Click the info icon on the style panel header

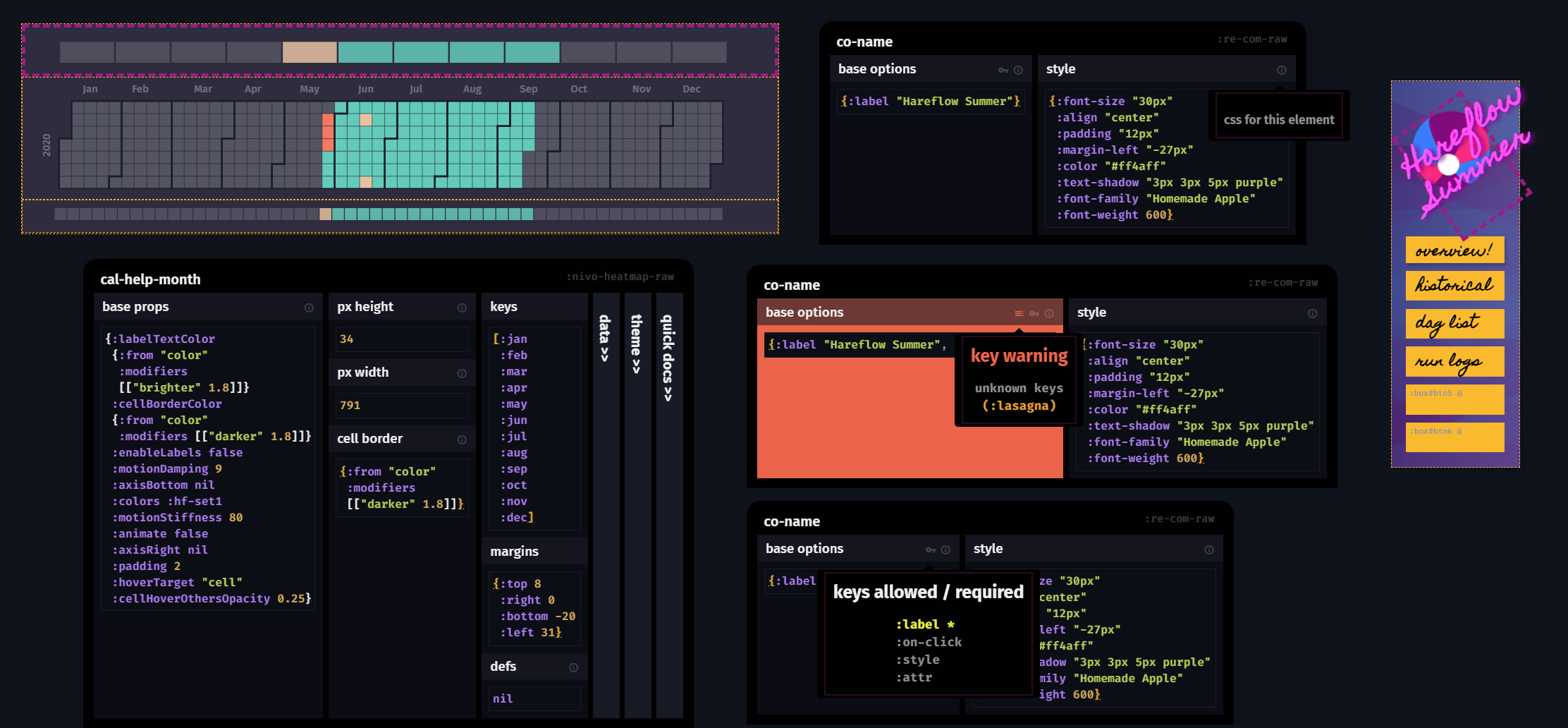1282,70
